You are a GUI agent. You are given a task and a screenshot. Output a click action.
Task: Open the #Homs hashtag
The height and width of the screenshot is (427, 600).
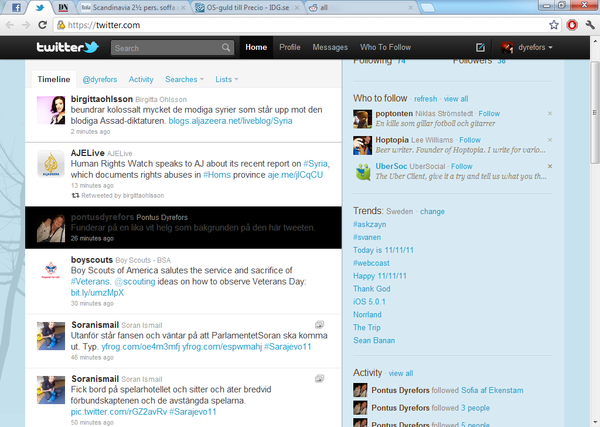click(217, 175)
